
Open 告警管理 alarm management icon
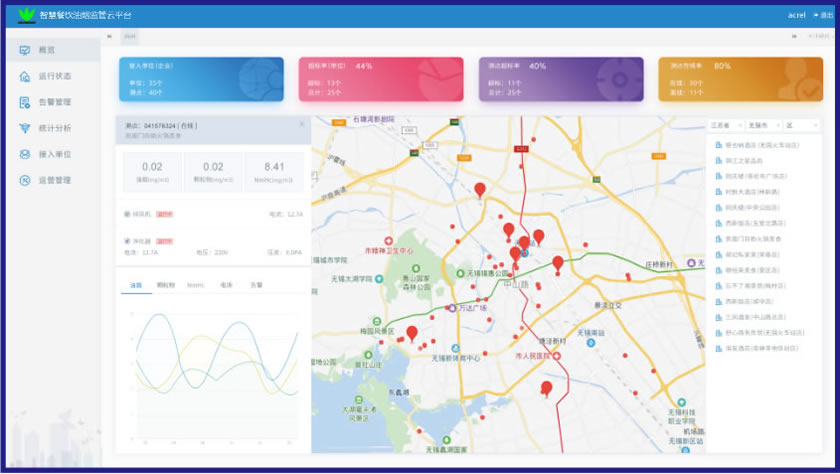tap(25, 102)
